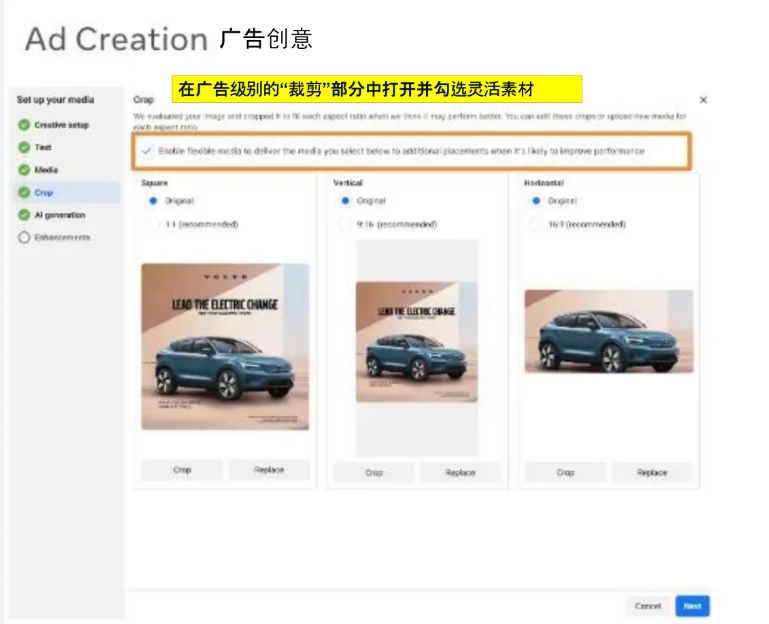Click Crop button under Vertical preview

(x=374, y=472)
